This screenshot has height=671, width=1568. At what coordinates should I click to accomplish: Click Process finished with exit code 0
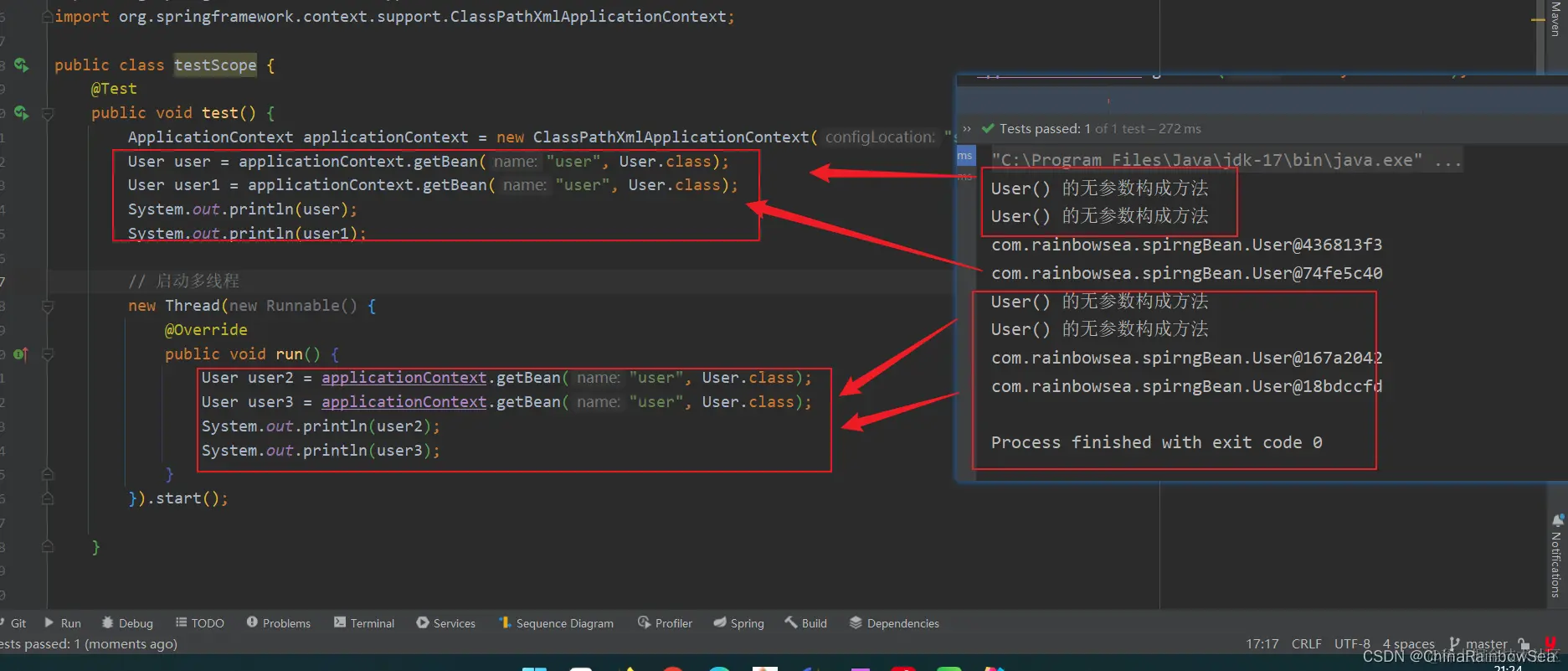click(1157, 442)
